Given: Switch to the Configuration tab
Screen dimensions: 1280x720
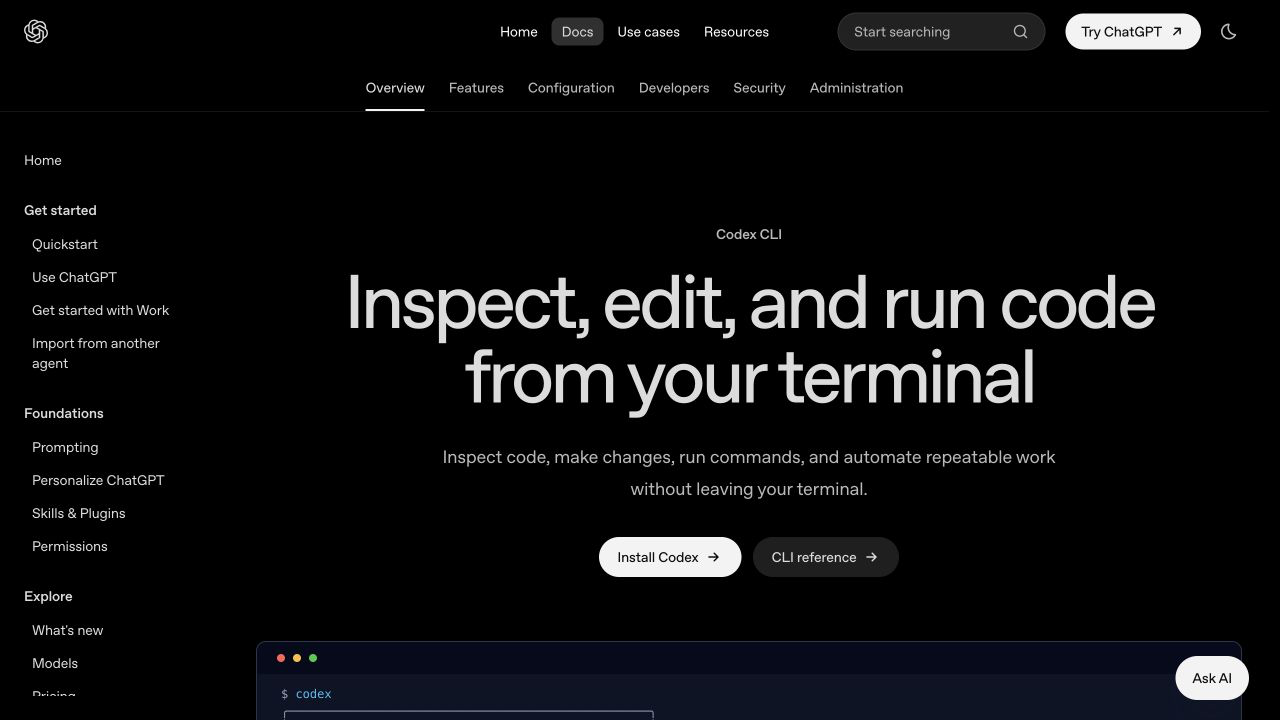Looking at the screenshot, I should click(x=571, y=88).
